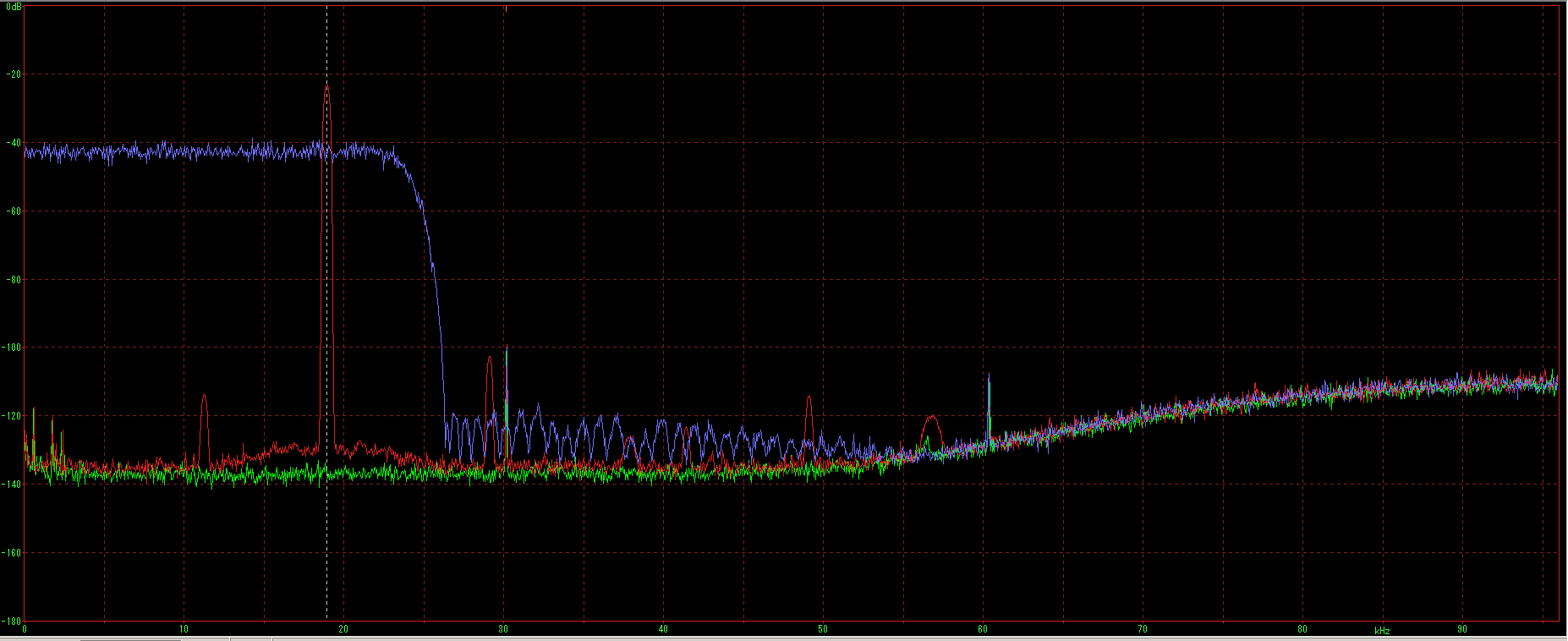
Task: Click the '-40' level axis label
Action: (x=13, y=143)
